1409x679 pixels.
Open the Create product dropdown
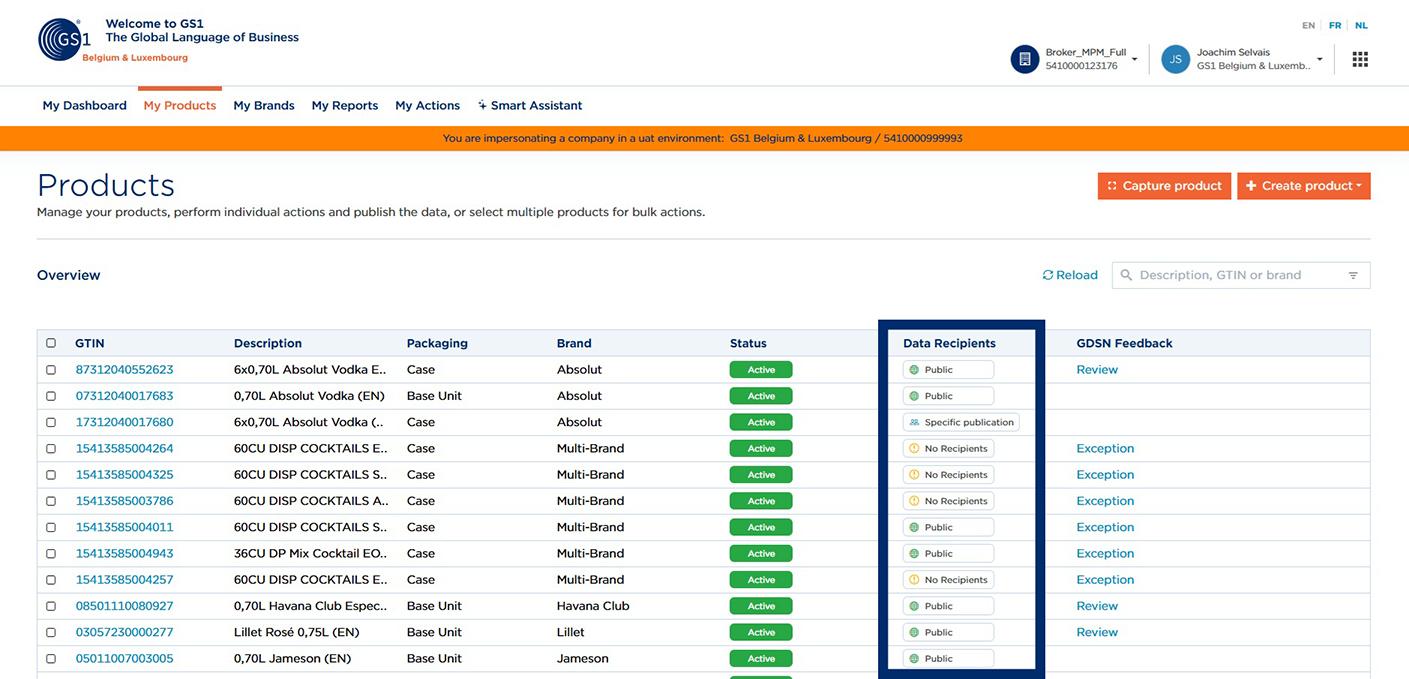tap(1304, 186)
